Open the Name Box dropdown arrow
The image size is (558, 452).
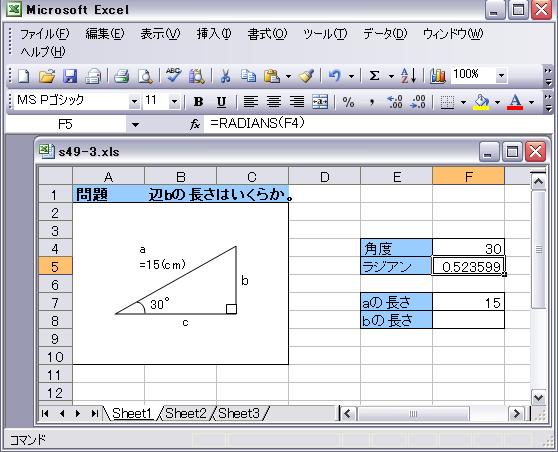(x=135, y=125)
